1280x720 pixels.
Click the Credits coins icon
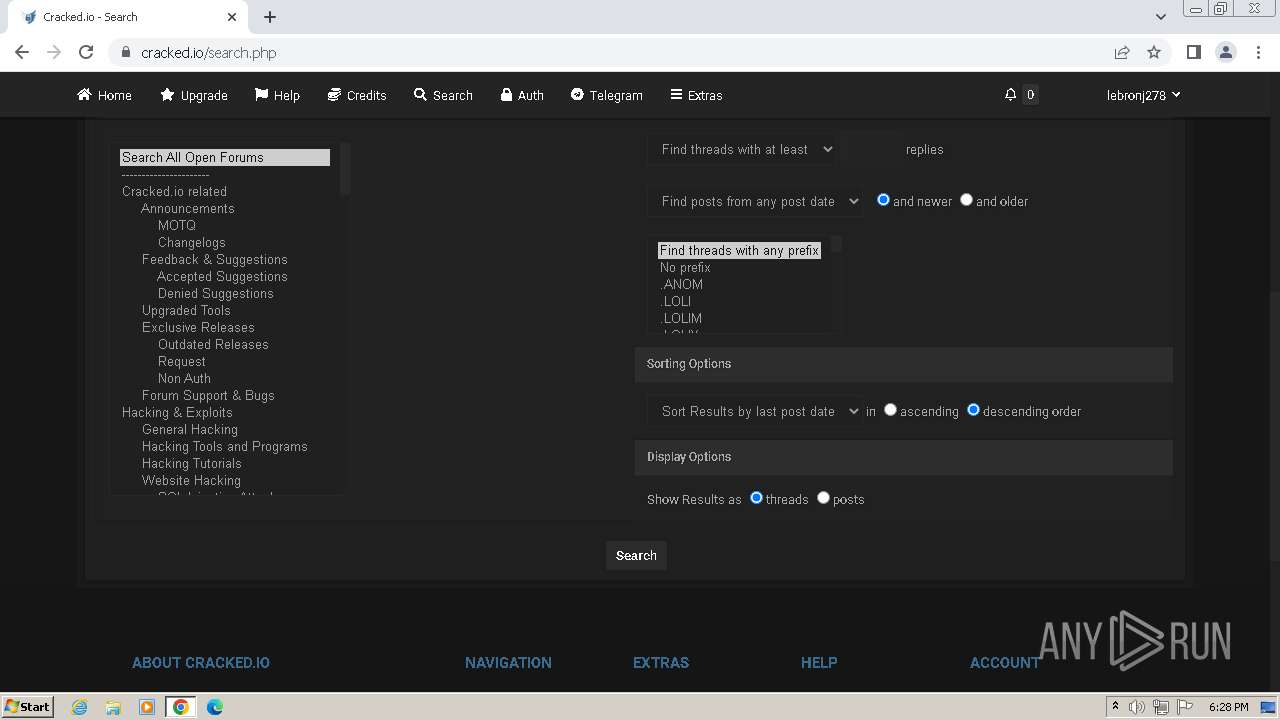tap(334, 95)
